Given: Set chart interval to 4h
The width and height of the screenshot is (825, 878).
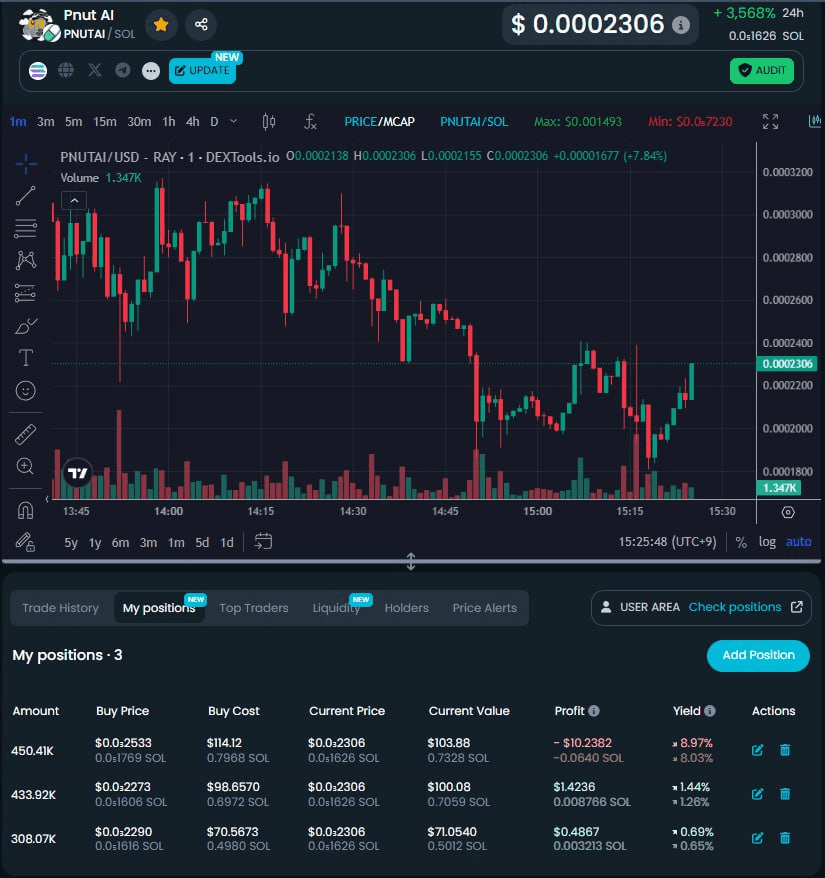Looking at the screenshot, I should (193, 122).
